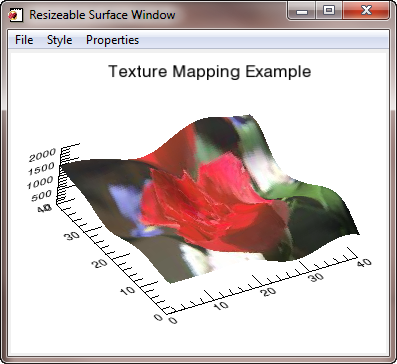Image resolution: width=397 pixels, height=364 pixels.
Task: Open the Style menu
Action: click(x=59, y=40)
